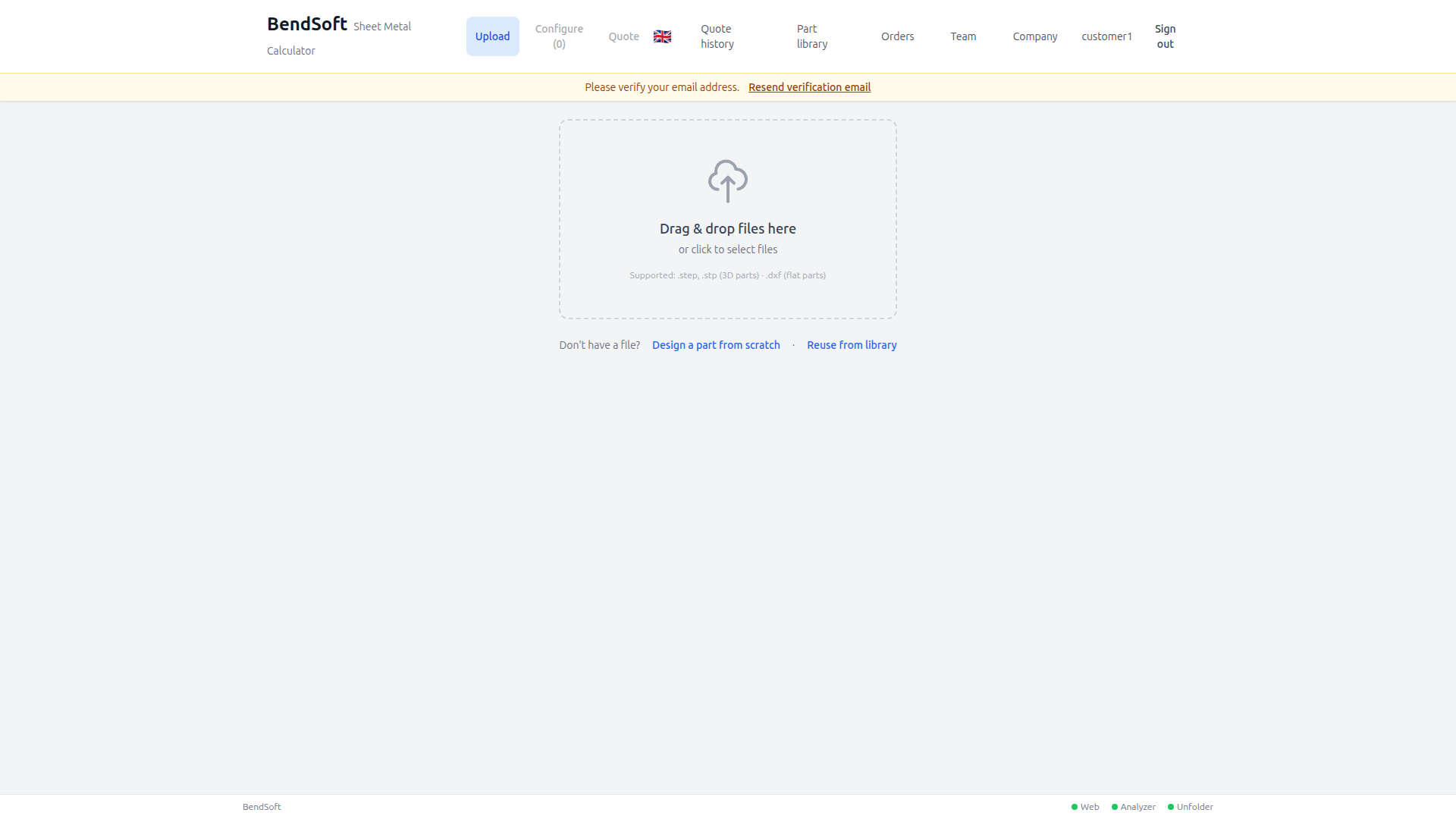
Task: Choose Reuse from library link
Action: click(852, 345)
